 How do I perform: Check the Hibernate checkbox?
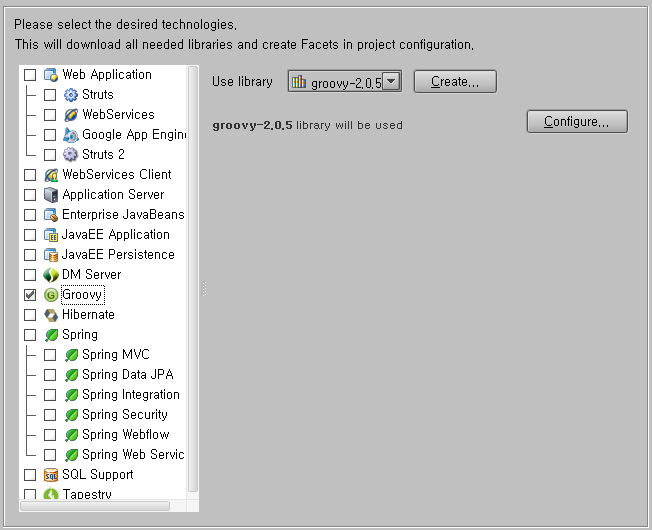[x=30, y=315]
